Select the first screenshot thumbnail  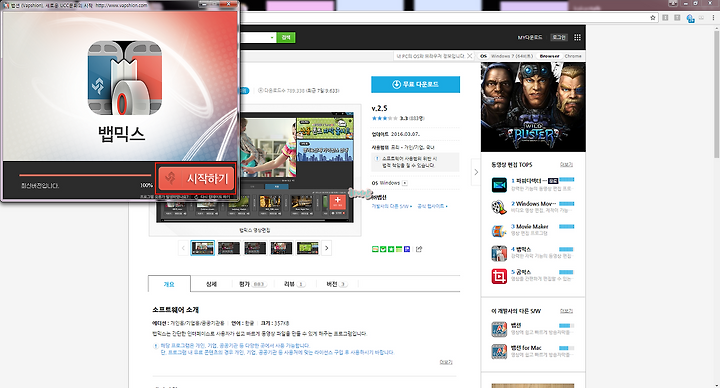pyautogui.click(x=202, y=248)
